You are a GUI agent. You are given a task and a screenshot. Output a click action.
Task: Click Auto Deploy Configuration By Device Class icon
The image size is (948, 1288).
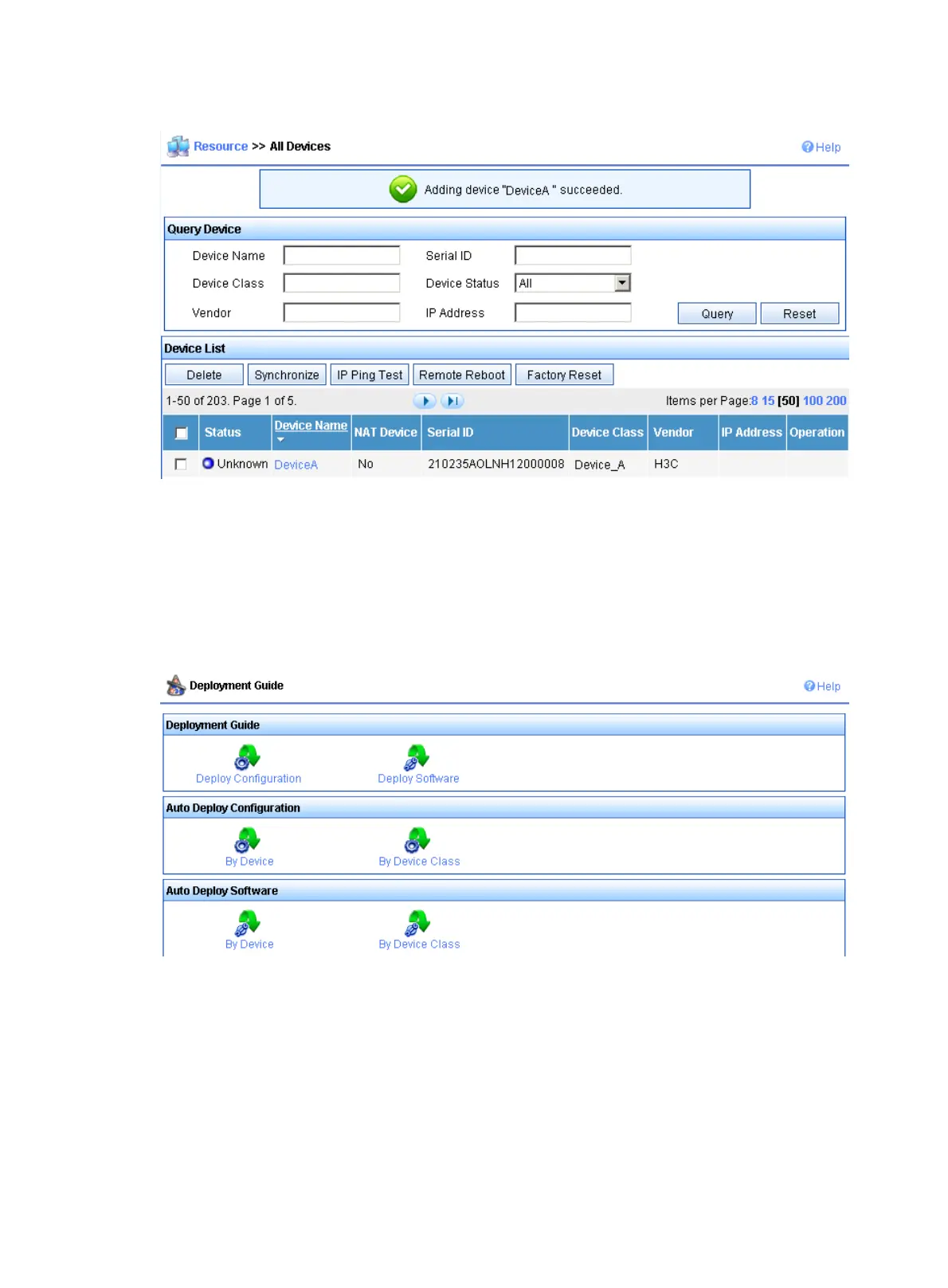pos(417,840)
